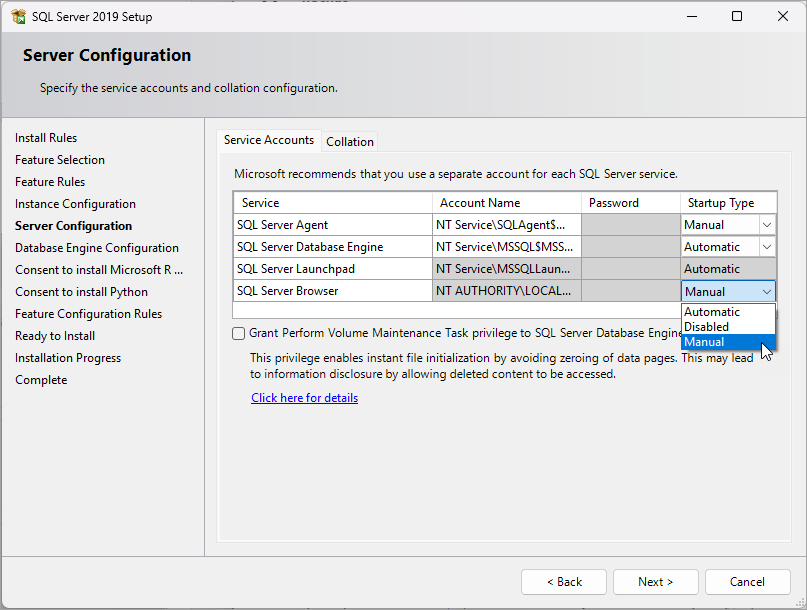Select the Service Accounts tab

pos(269,140)
